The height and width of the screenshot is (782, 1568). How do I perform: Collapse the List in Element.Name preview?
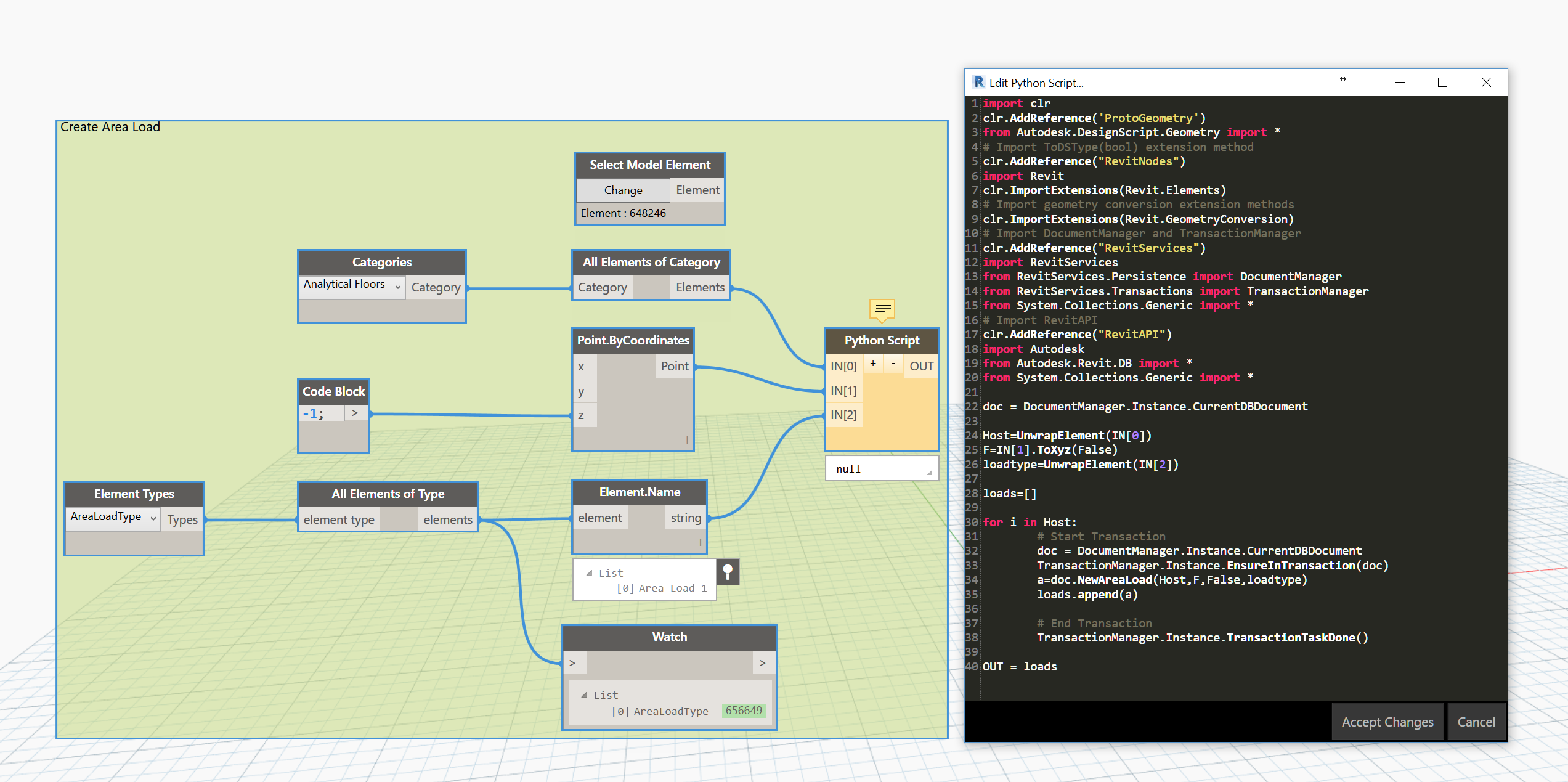pos(589,573)
